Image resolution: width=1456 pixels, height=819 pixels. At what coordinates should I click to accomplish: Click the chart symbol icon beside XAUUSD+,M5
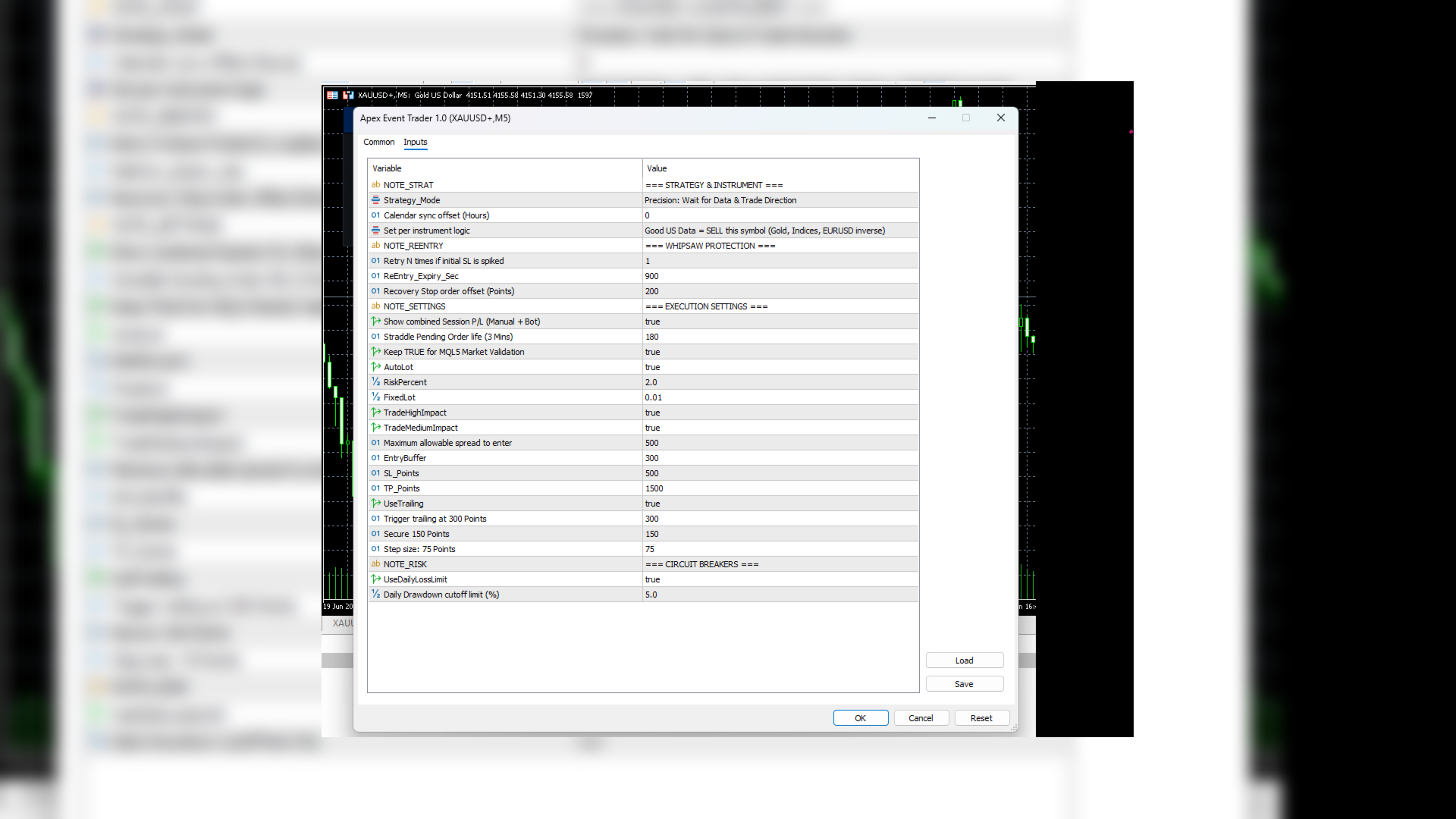click(x=348, y=96)
